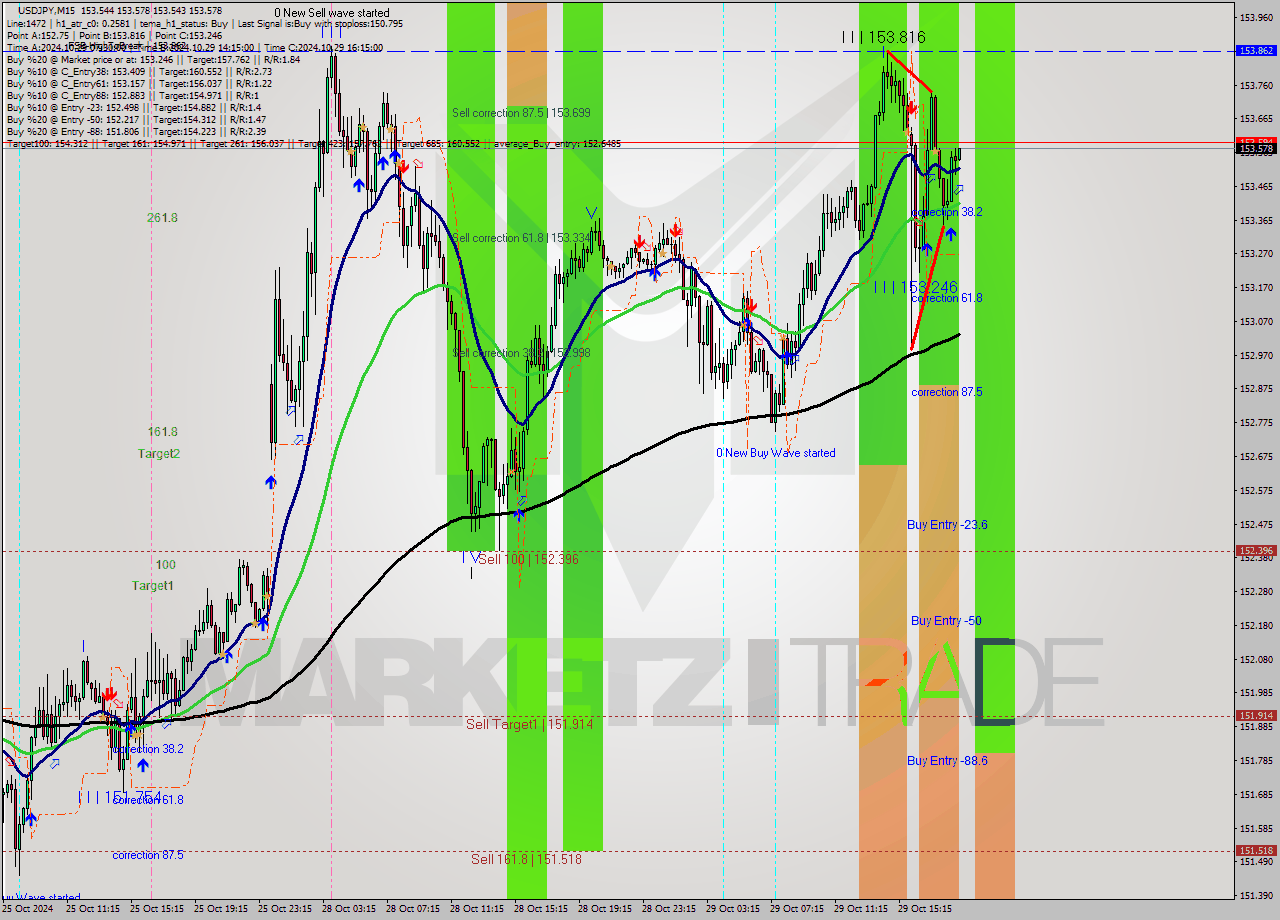Click the '28 Oct 23:15' time axis label

click(668, 909)
